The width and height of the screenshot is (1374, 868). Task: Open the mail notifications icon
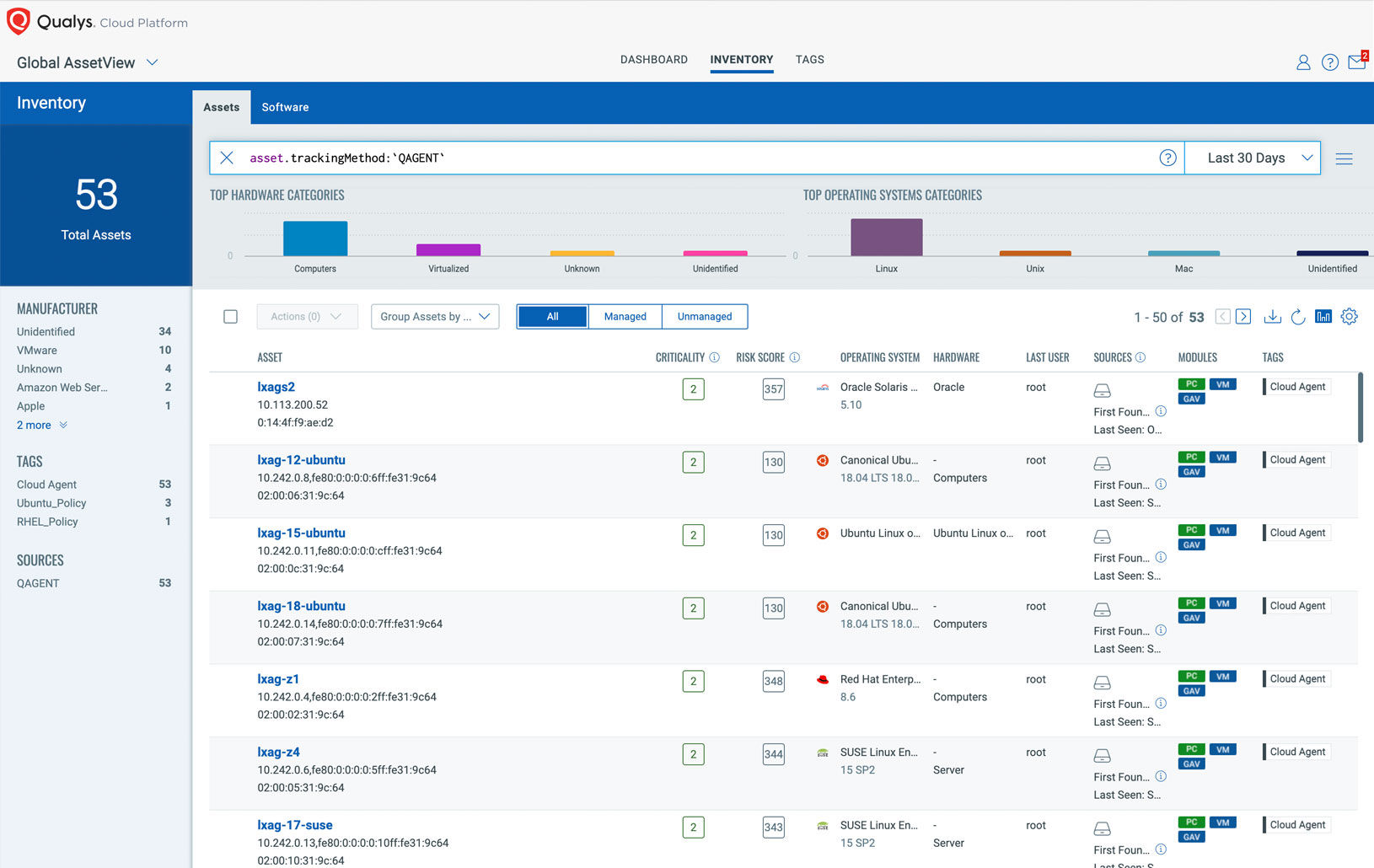pyautogui.click(x=1356, y=62)
